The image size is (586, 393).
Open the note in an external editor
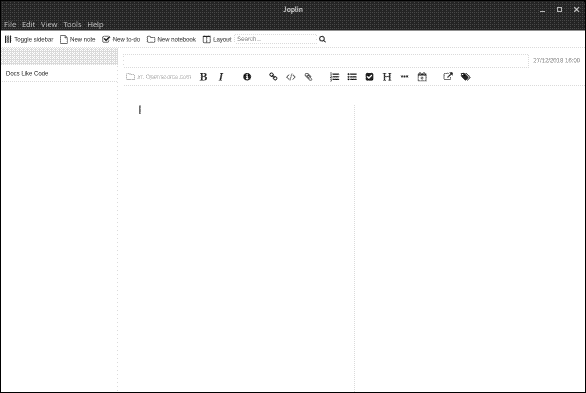[448, 76]
